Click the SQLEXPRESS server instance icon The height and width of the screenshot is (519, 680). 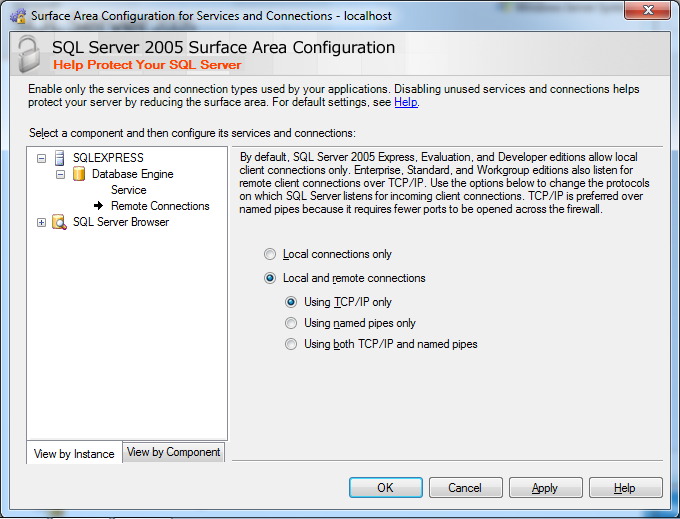coord(60,158)
